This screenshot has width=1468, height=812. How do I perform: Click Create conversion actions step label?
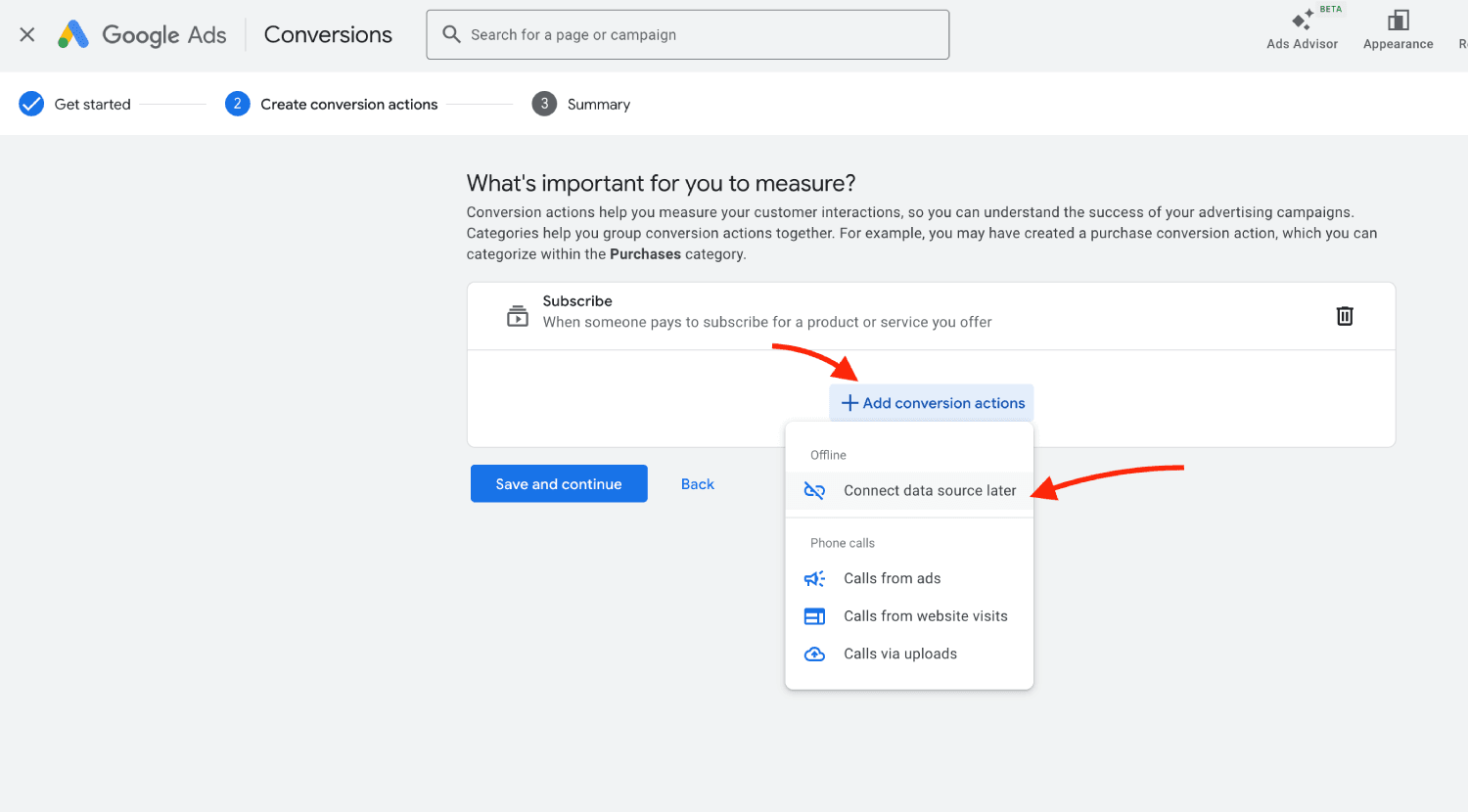click(x=349, y=104)
